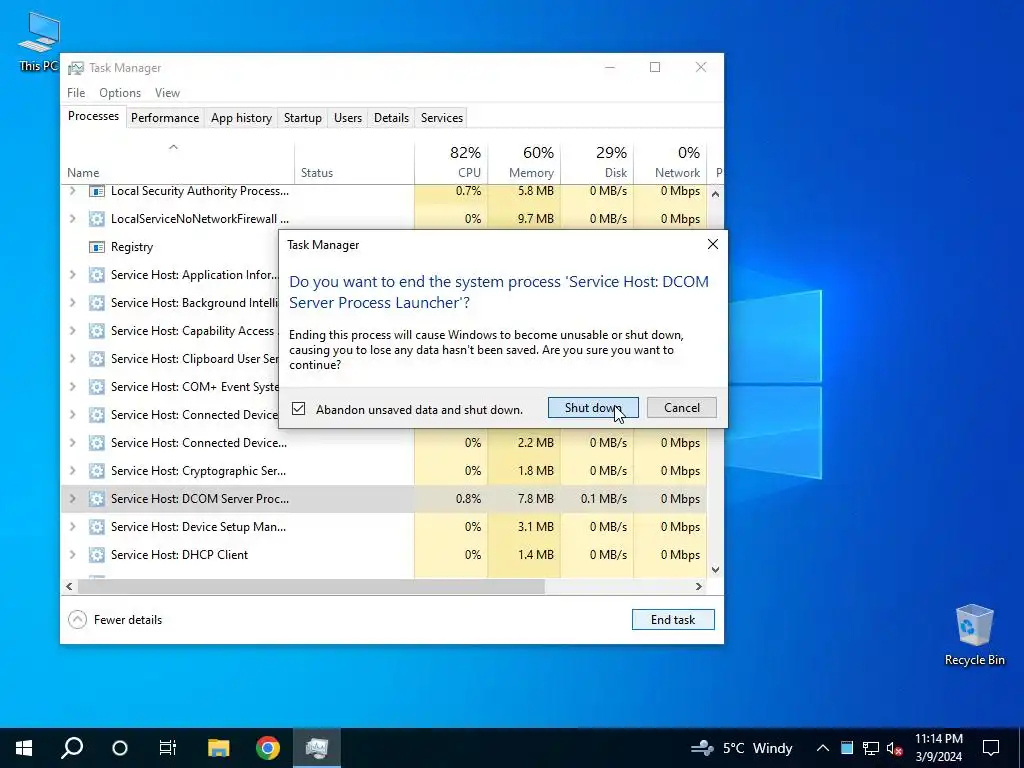
Task: Click the vertical scrollbar up arrow
Action: 715,194
